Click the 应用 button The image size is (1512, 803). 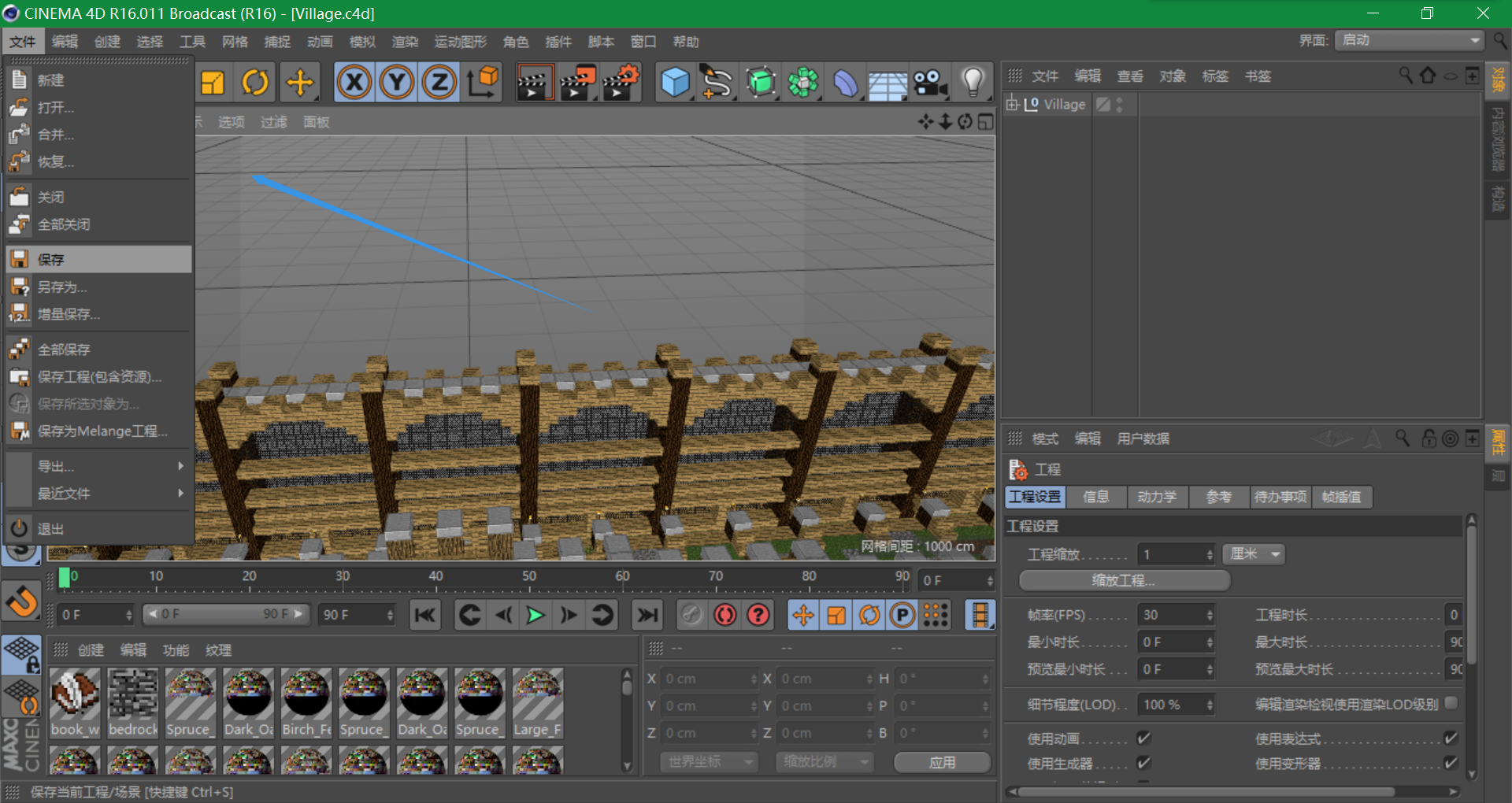(x=943, y=762)
